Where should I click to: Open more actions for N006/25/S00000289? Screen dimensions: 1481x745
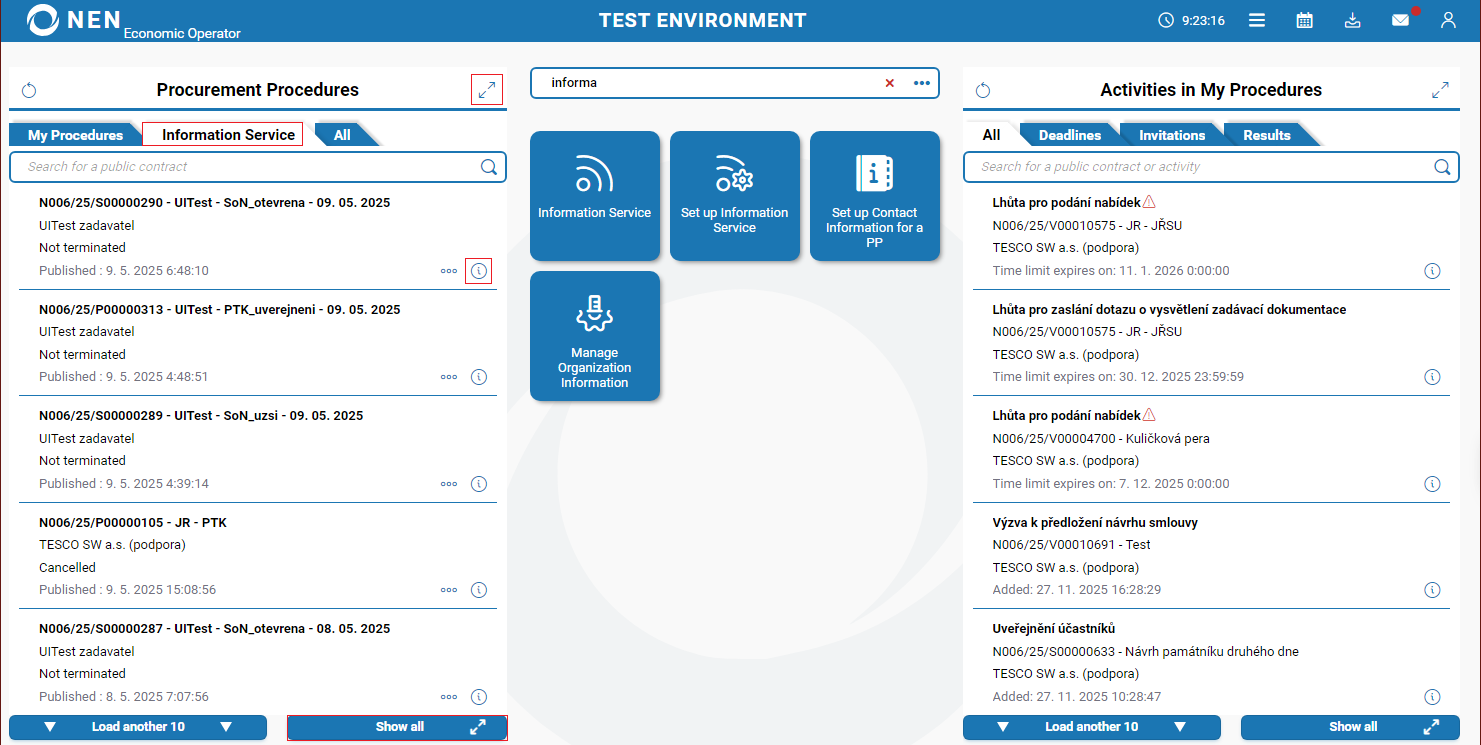[449, 484]
